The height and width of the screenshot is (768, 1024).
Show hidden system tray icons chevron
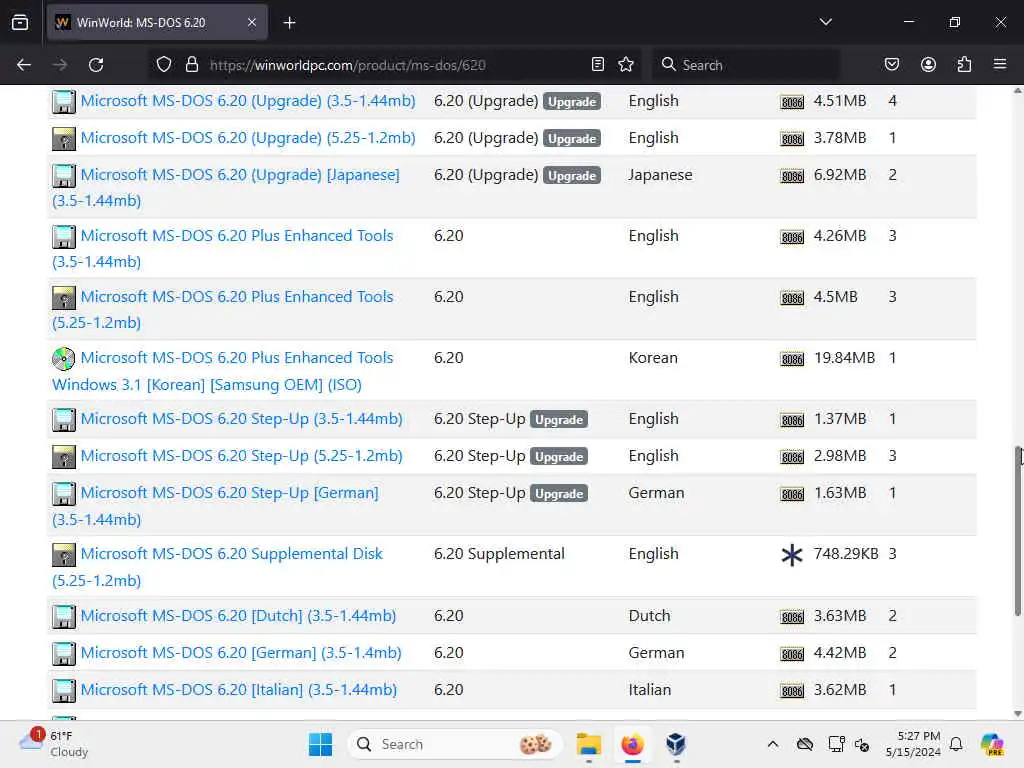[773, 744]
